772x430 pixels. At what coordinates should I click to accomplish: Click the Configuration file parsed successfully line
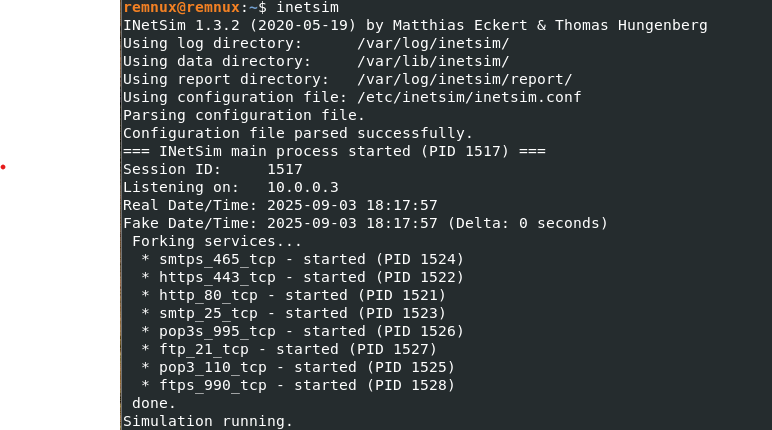297,133
